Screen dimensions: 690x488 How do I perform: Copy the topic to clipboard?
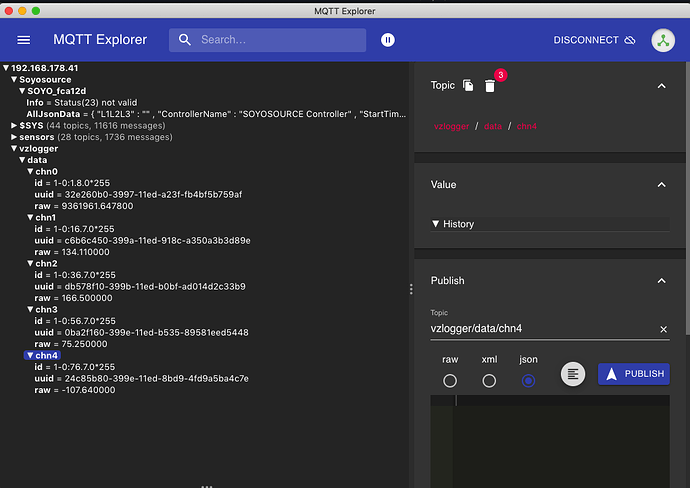pyautogui.click(x=468, y=85)
